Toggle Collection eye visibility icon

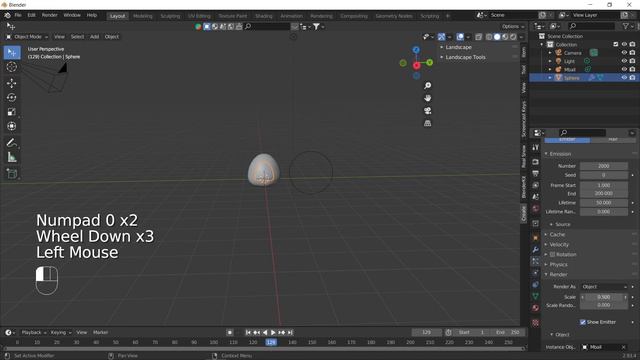coord(624,44)
